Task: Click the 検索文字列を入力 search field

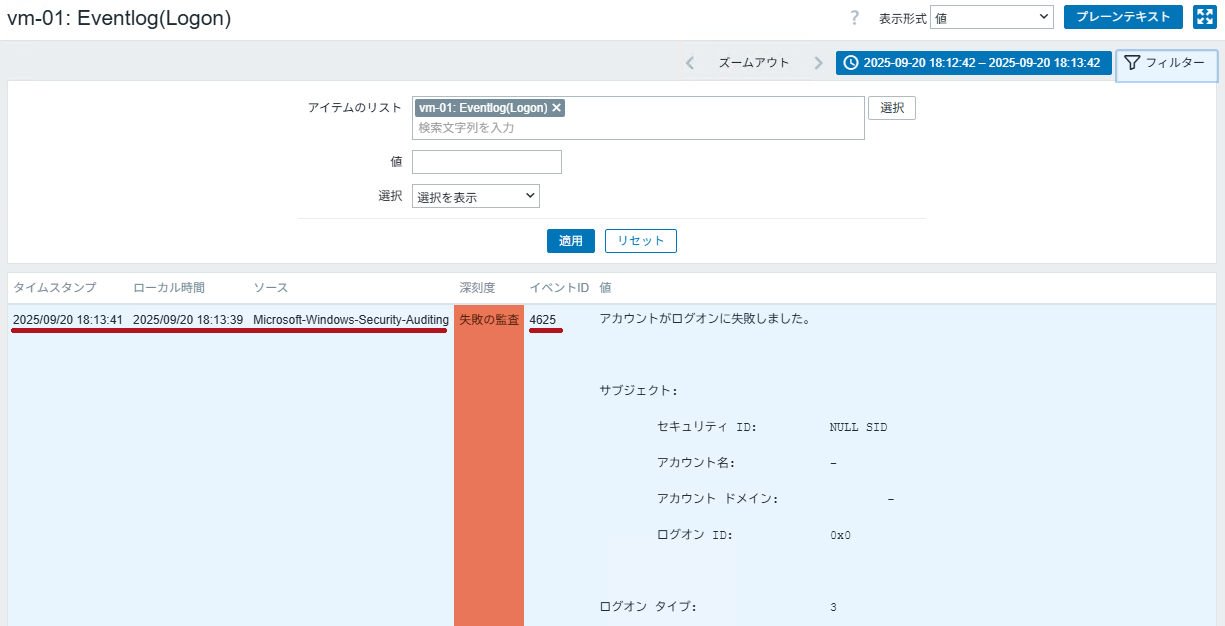Action: coord(638,128)
